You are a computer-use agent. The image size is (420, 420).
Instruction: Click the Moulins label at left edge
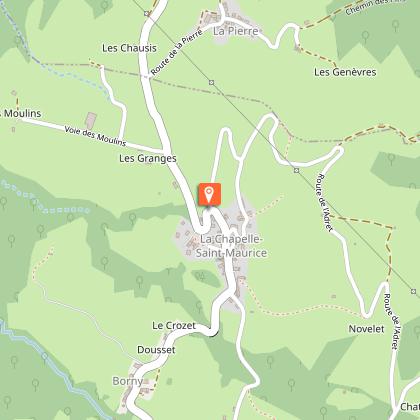tap(21, 114)
